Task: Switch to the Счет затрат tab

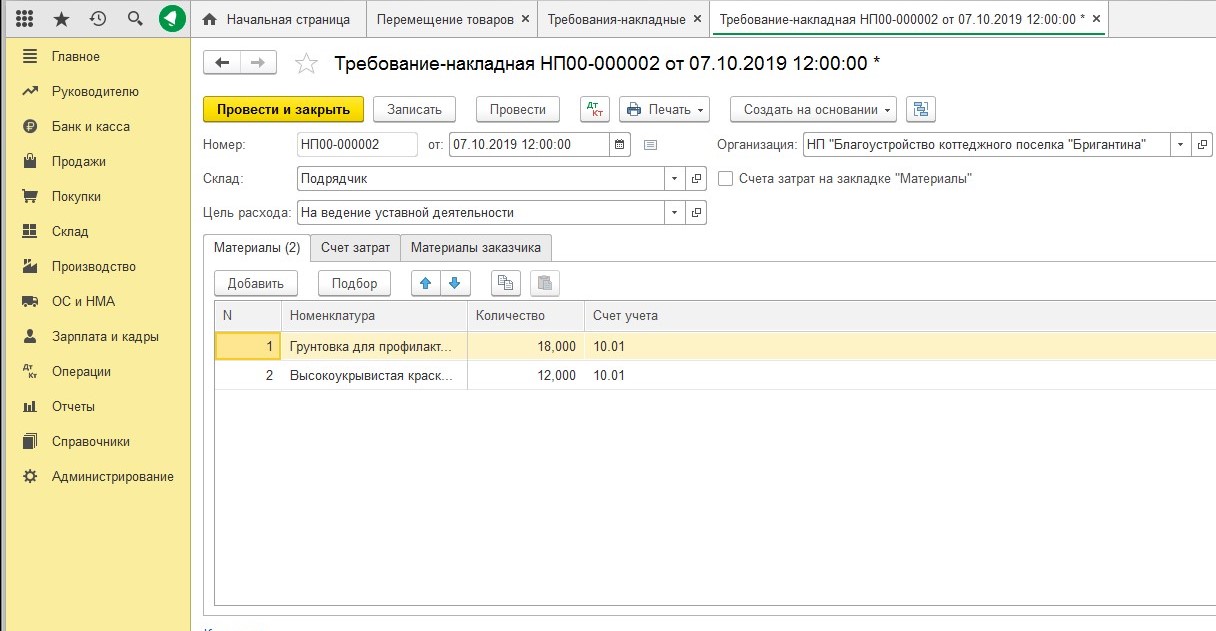Action: [x=355, y=247]
